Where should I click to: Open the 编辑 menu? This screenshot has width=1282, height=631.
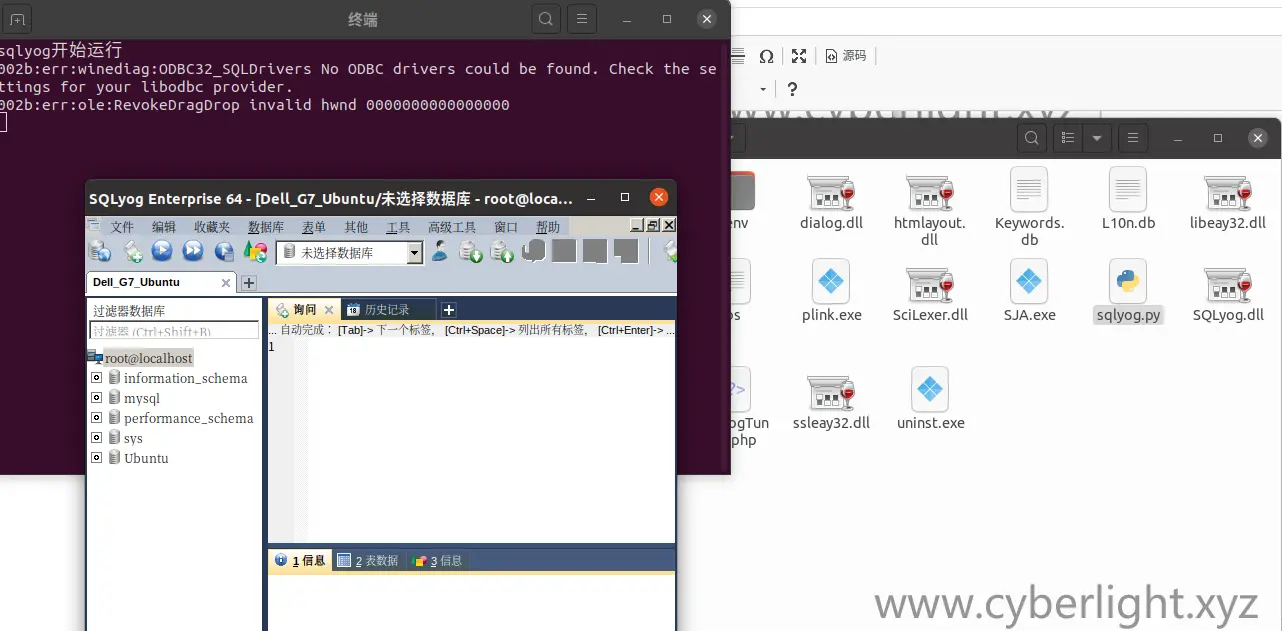[x=164, y=227]
